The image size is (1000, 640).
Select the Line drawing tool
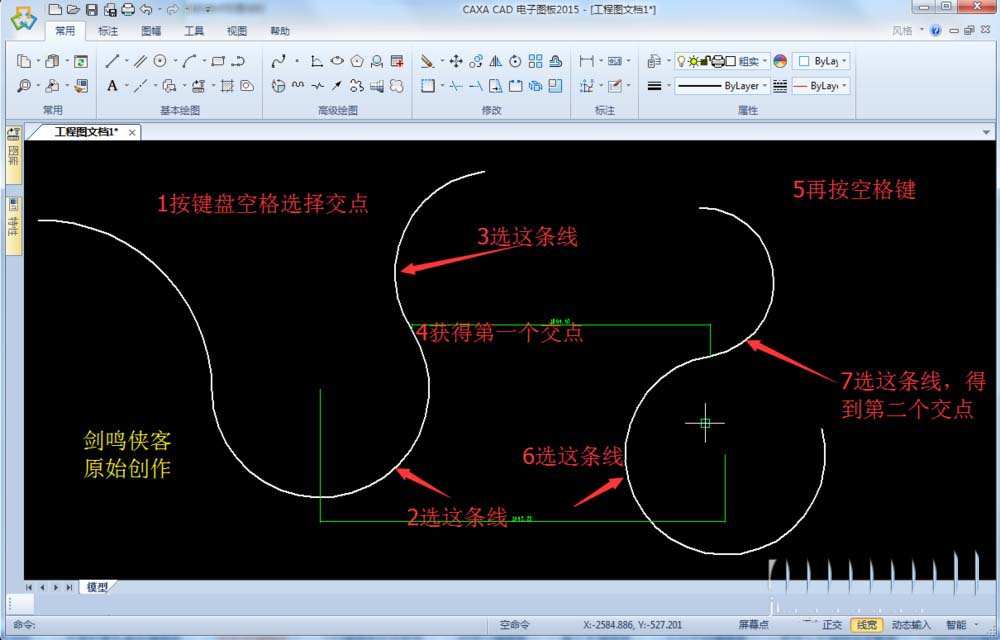113,60
